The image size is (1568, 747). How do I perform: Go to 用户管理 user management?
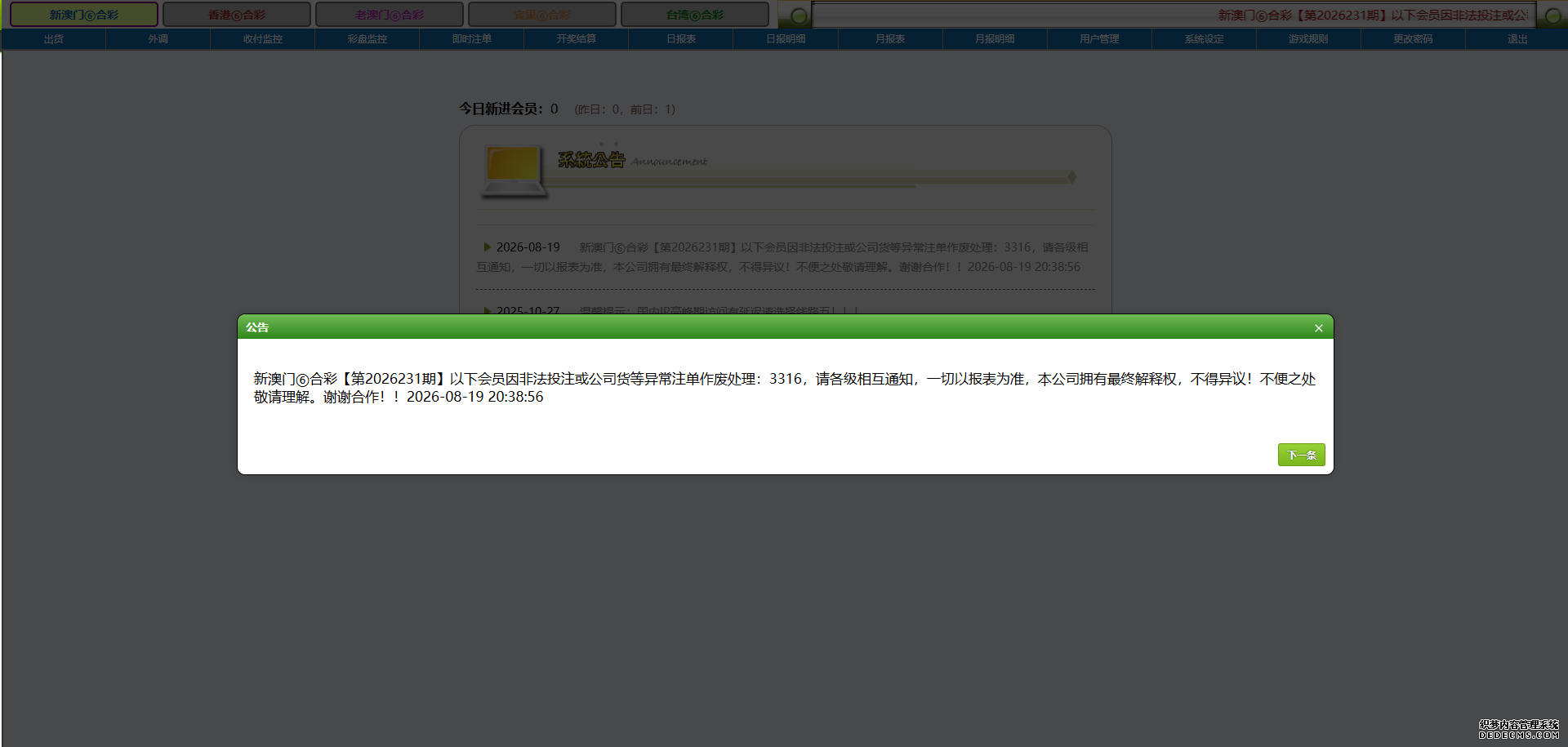click(x=1099, y=39)
